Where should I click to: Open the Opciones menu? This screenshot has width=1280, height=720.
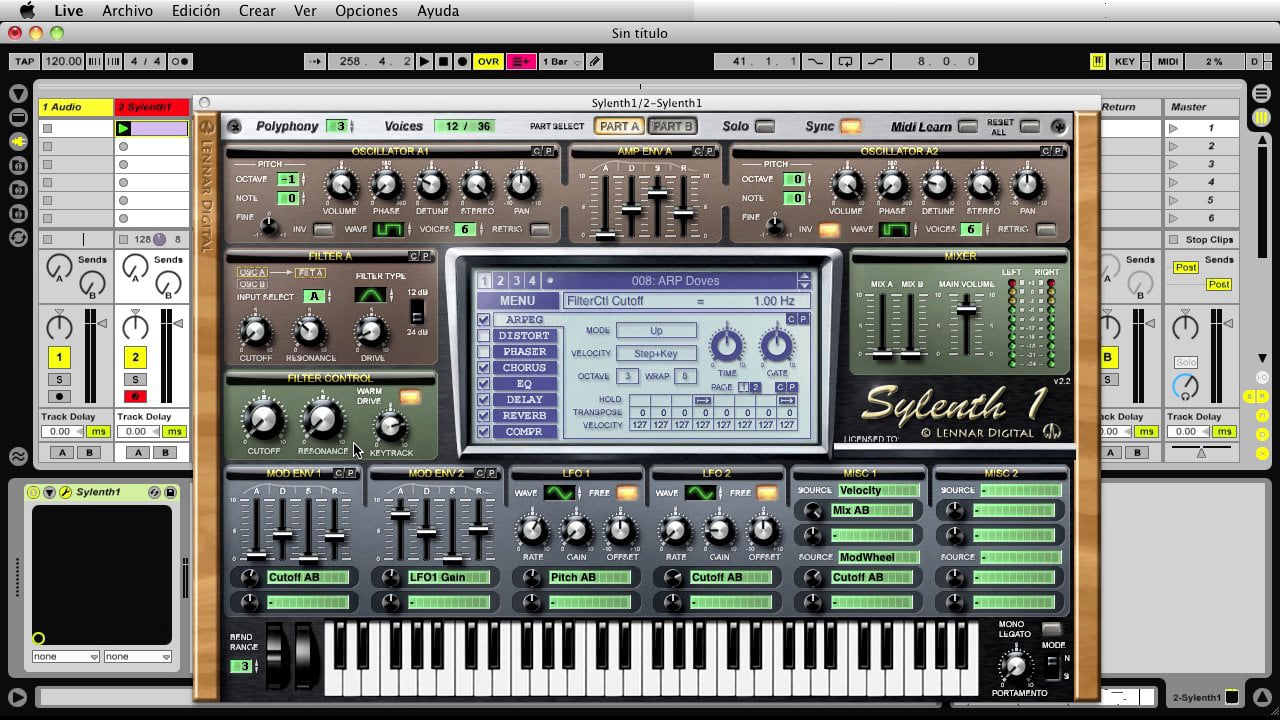pos(366,11)
